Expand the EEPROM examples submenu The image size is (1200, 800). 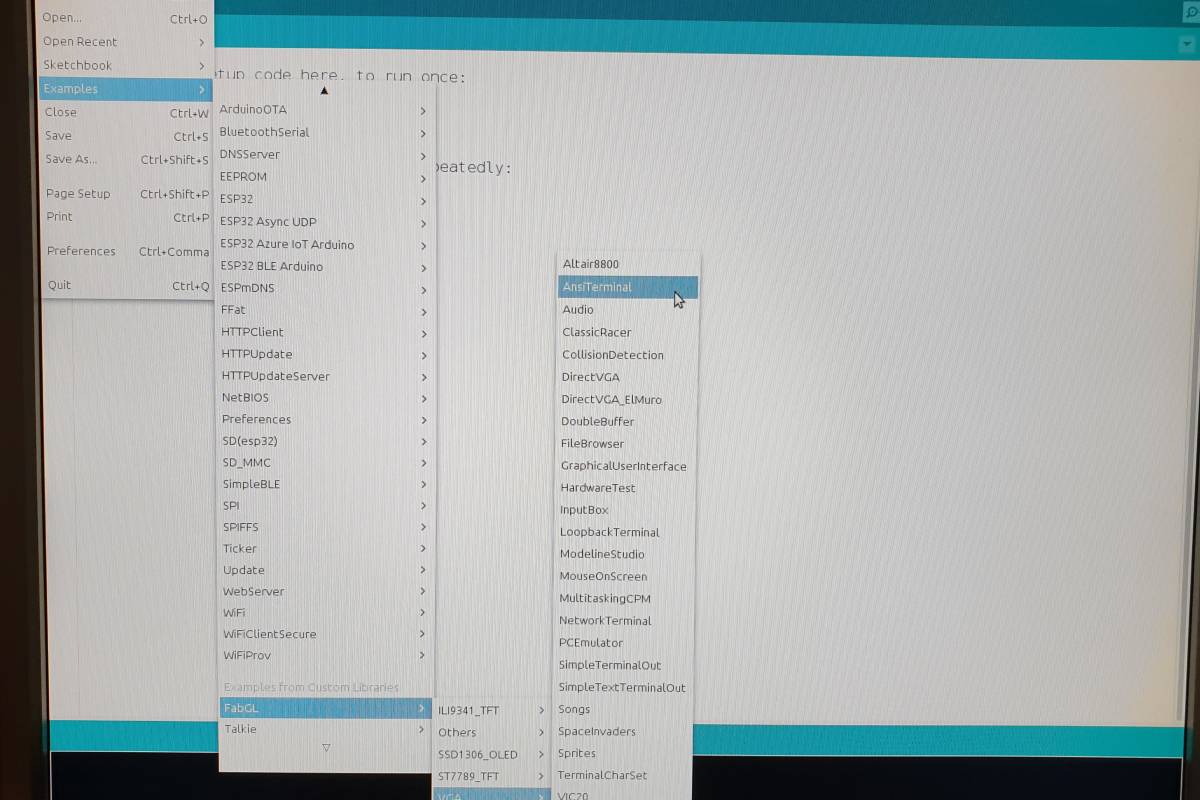(x=323, y=177)
